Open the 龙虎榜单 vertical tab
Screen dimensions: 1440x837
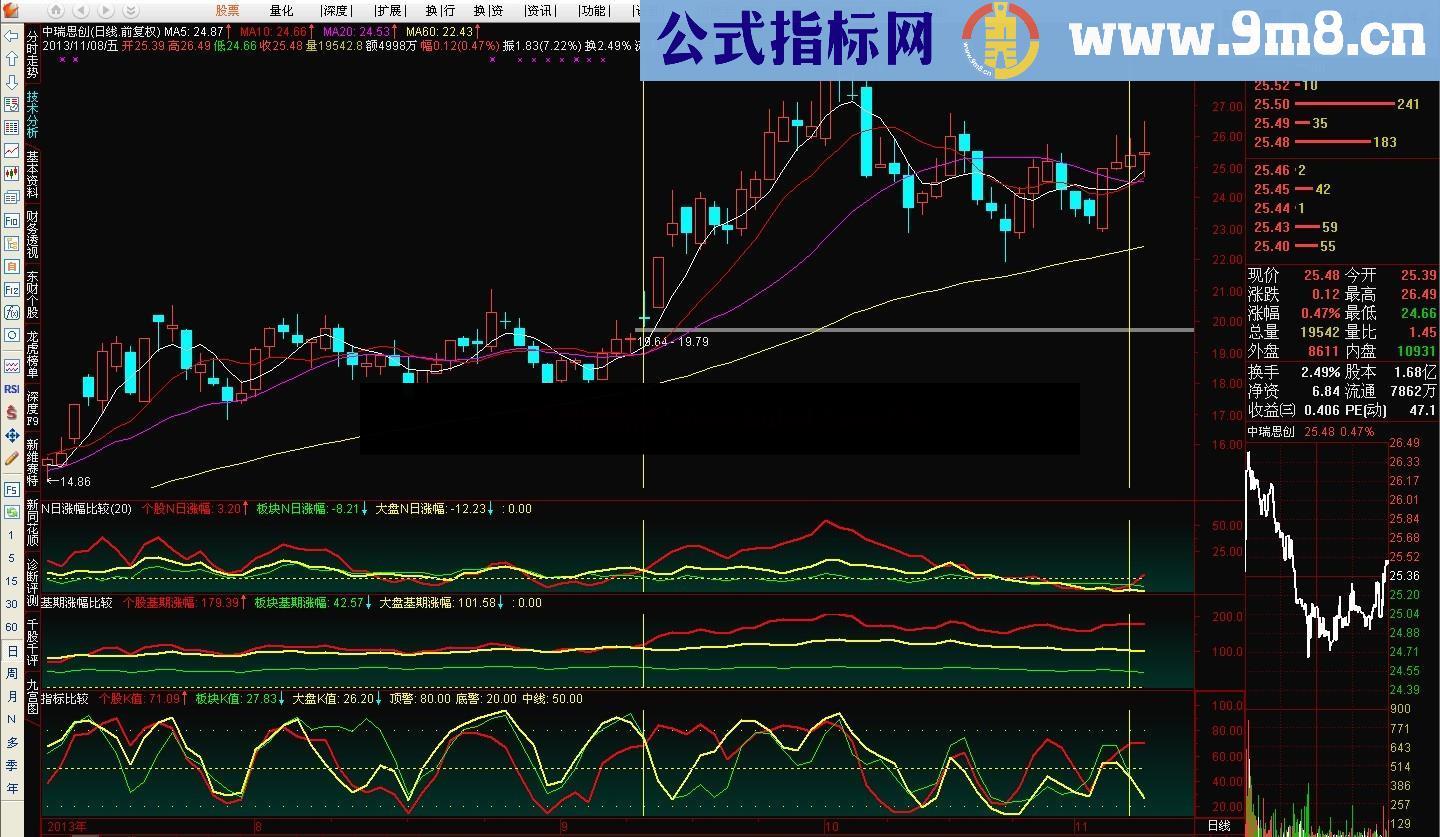[32, 355]
